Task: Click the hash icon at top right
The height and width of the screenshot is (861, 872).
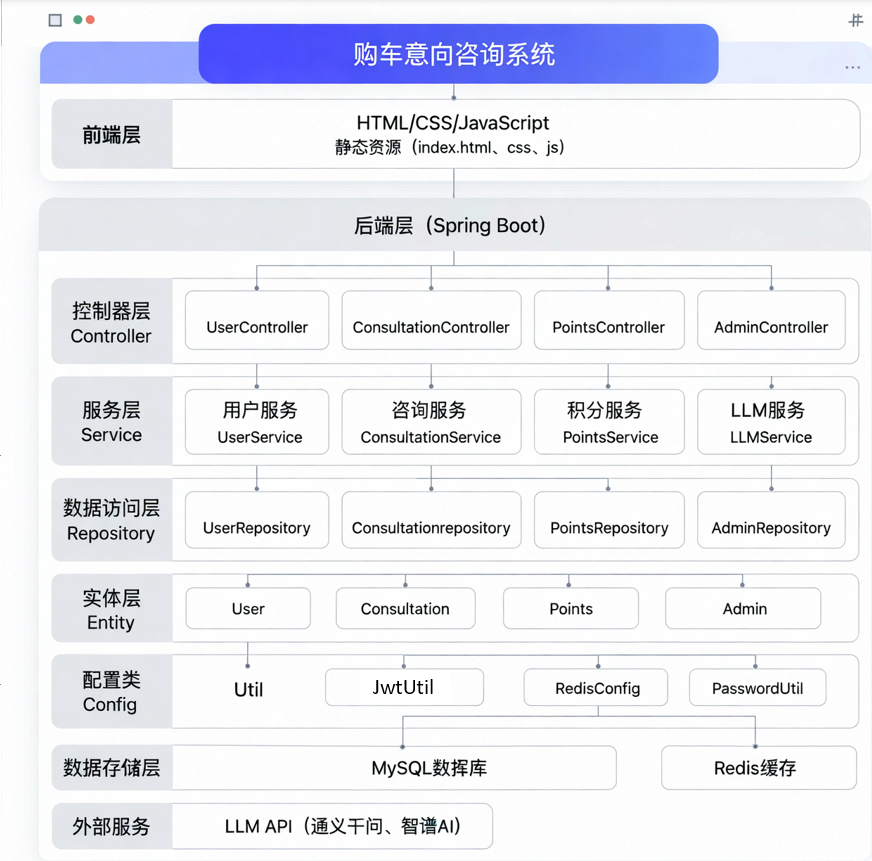Action: point(855,21)
